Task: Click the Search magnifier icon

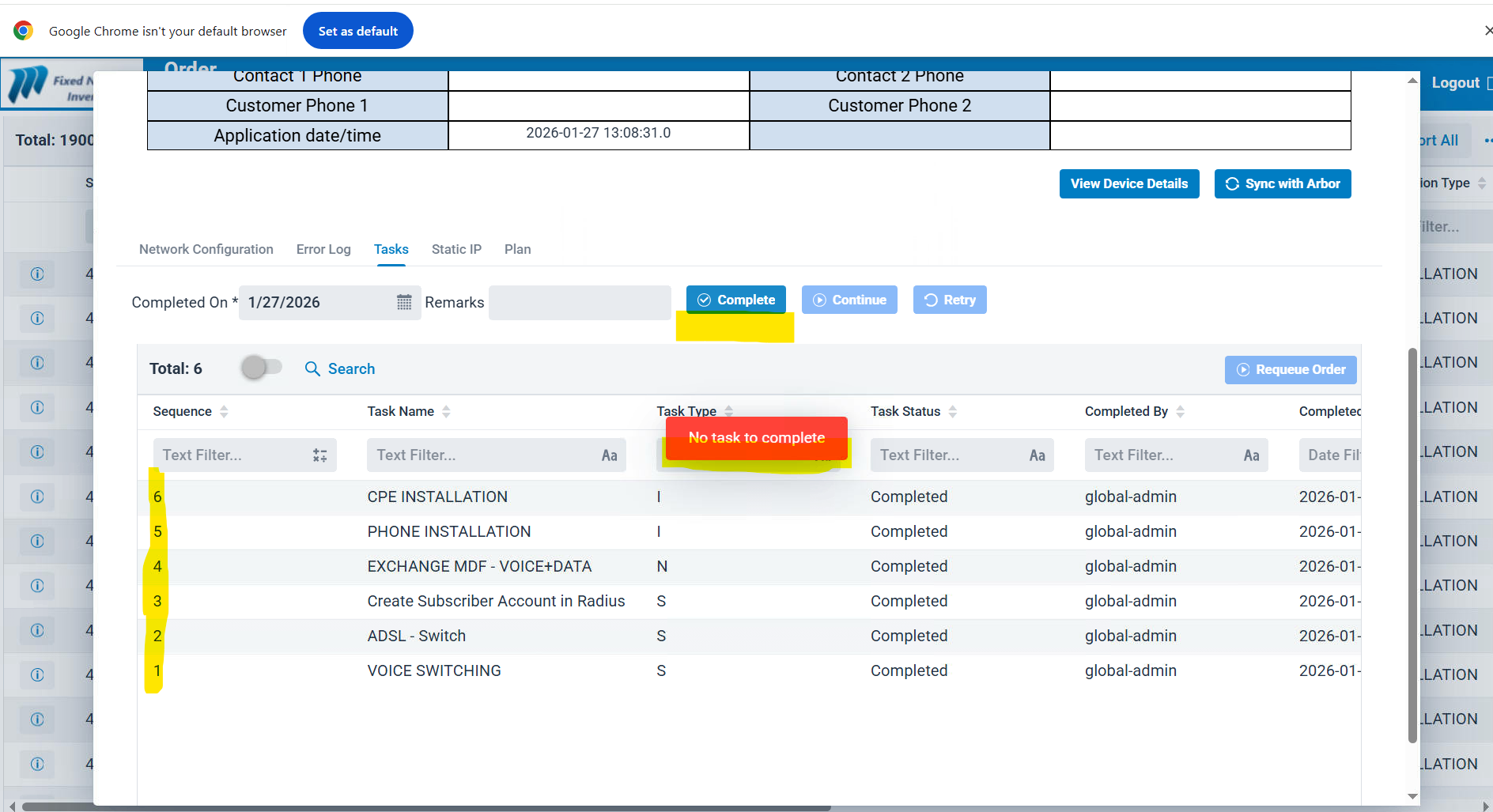Action: point(312,369)
